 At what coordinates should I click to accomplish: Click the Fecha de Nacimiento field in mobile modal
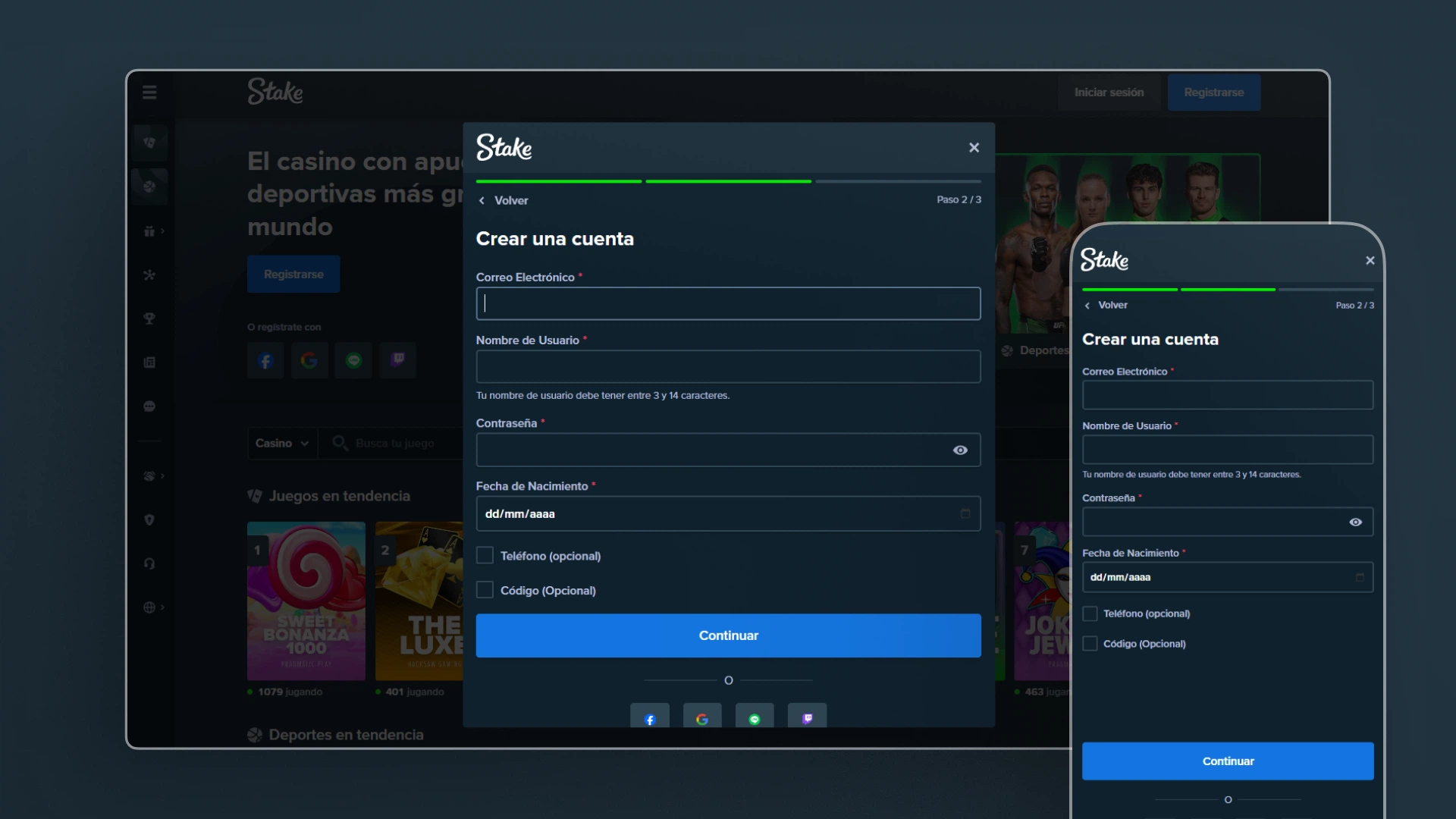1228,577
